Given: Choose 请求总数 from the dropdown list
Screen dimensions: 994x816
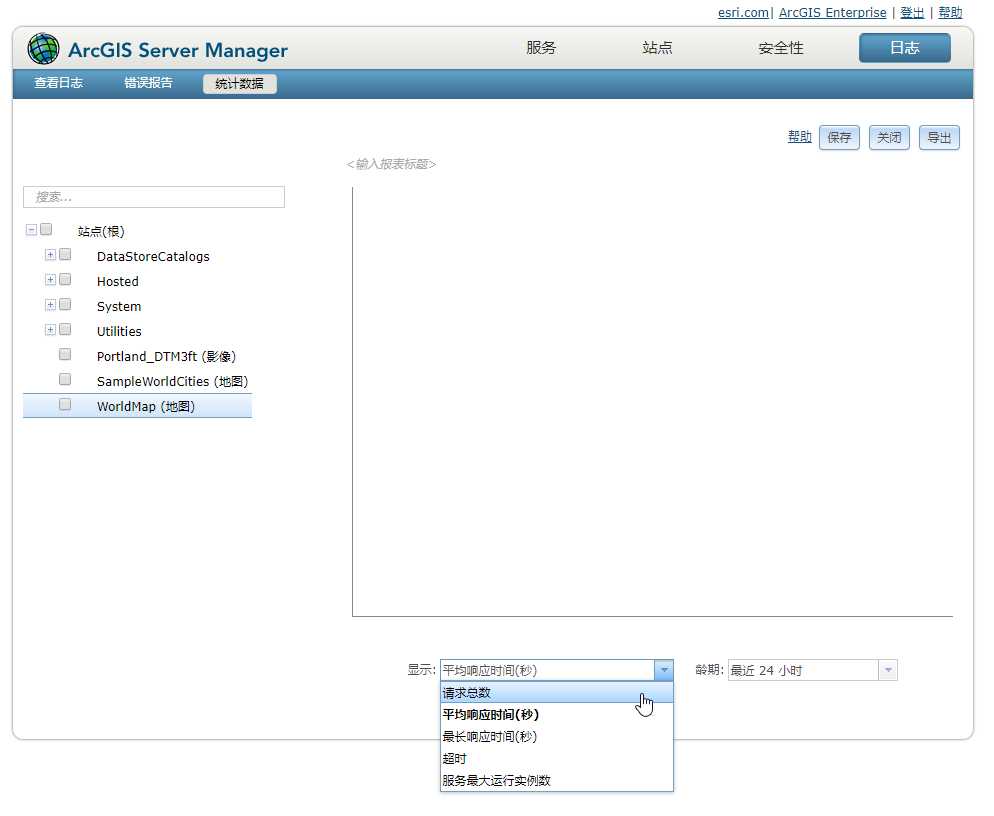Looking at the screenshot, I should pos(557,692).
